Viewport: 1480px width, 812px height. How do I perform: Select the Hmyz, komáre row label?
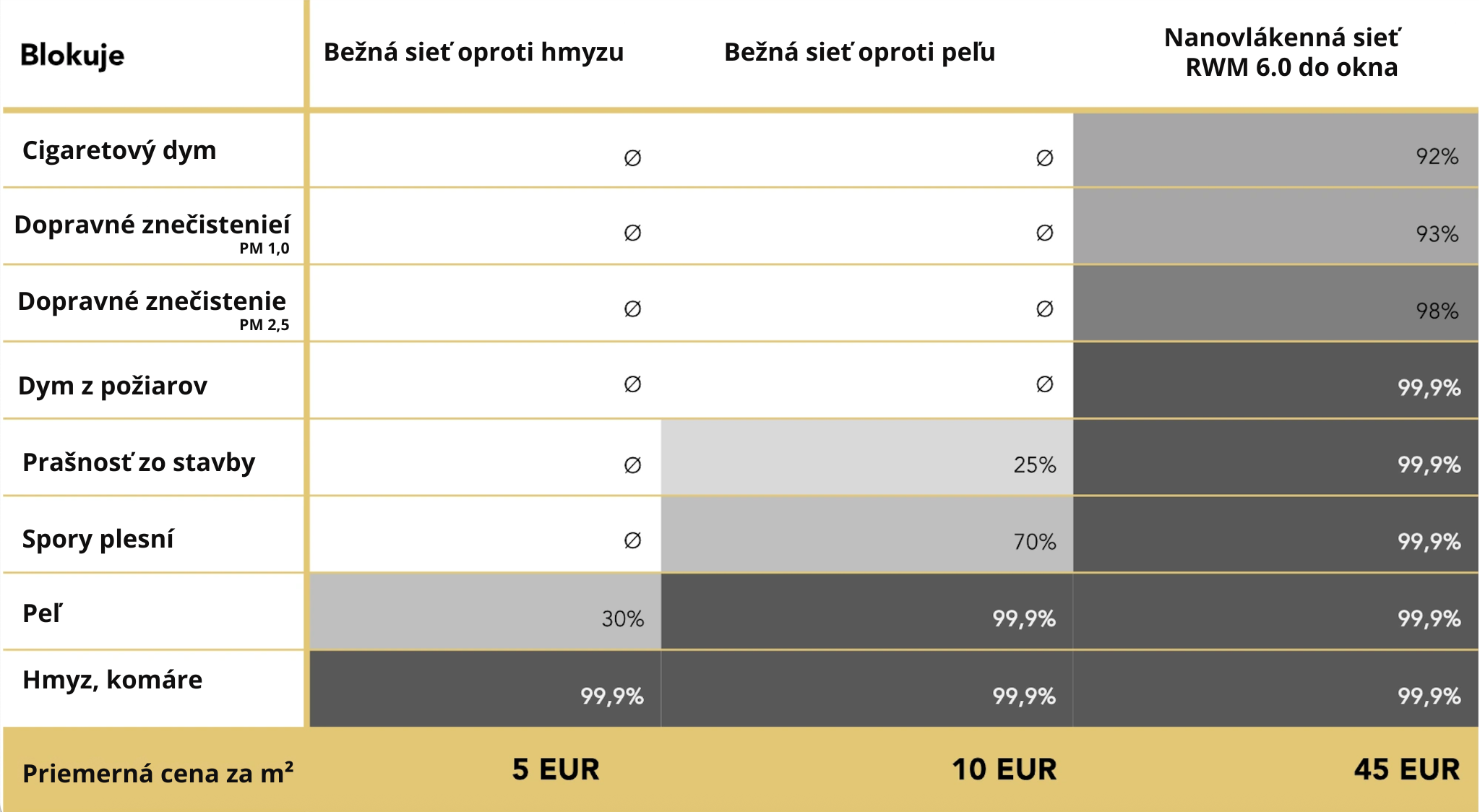pyautogui.click(x=112, y=680)
